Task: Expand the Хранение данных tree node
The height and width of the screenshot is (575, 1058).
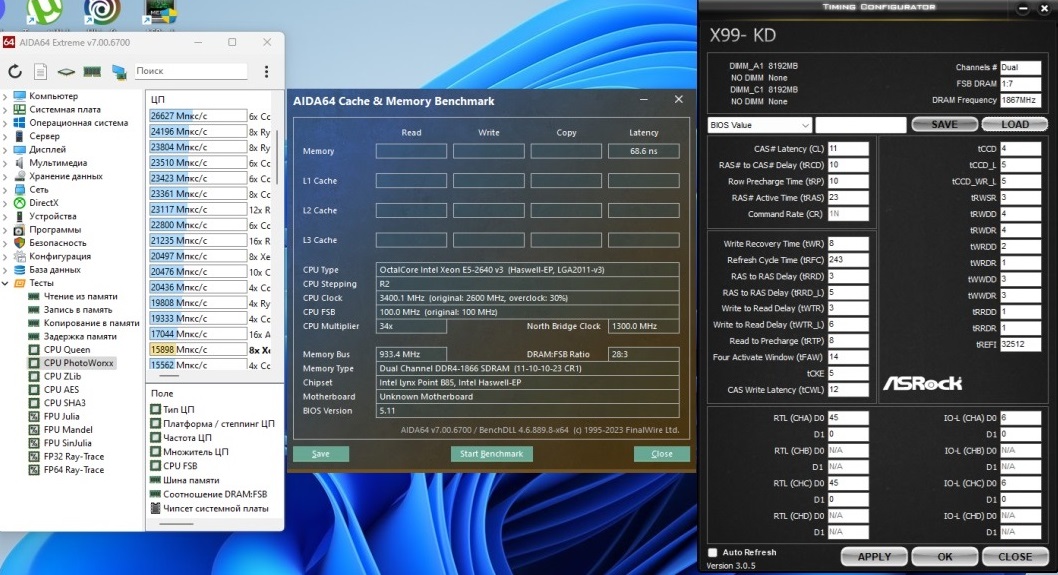Action: click(5, 176)
